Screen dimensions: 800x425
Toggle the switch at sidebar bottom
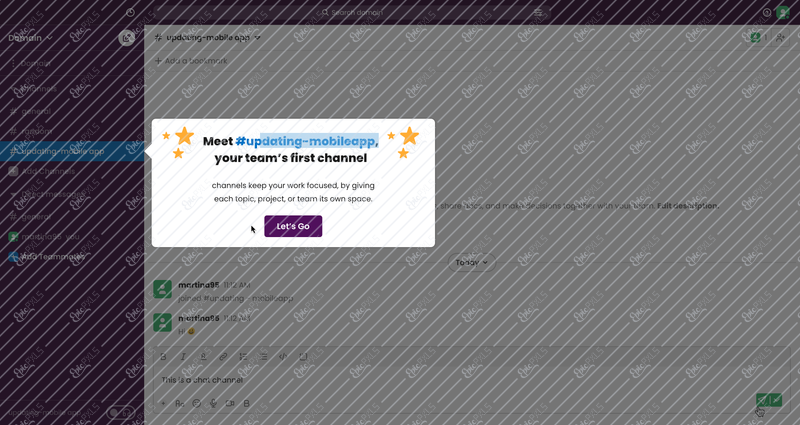pos(120,412)
